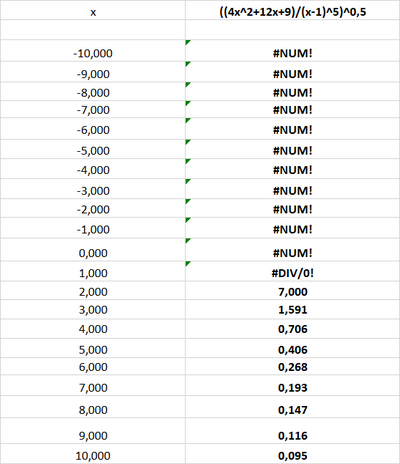Click the green error marker on the 1,000 row
Image resolution: width=400 pixels, height=464 pixels.
click(x=188, y=264)
